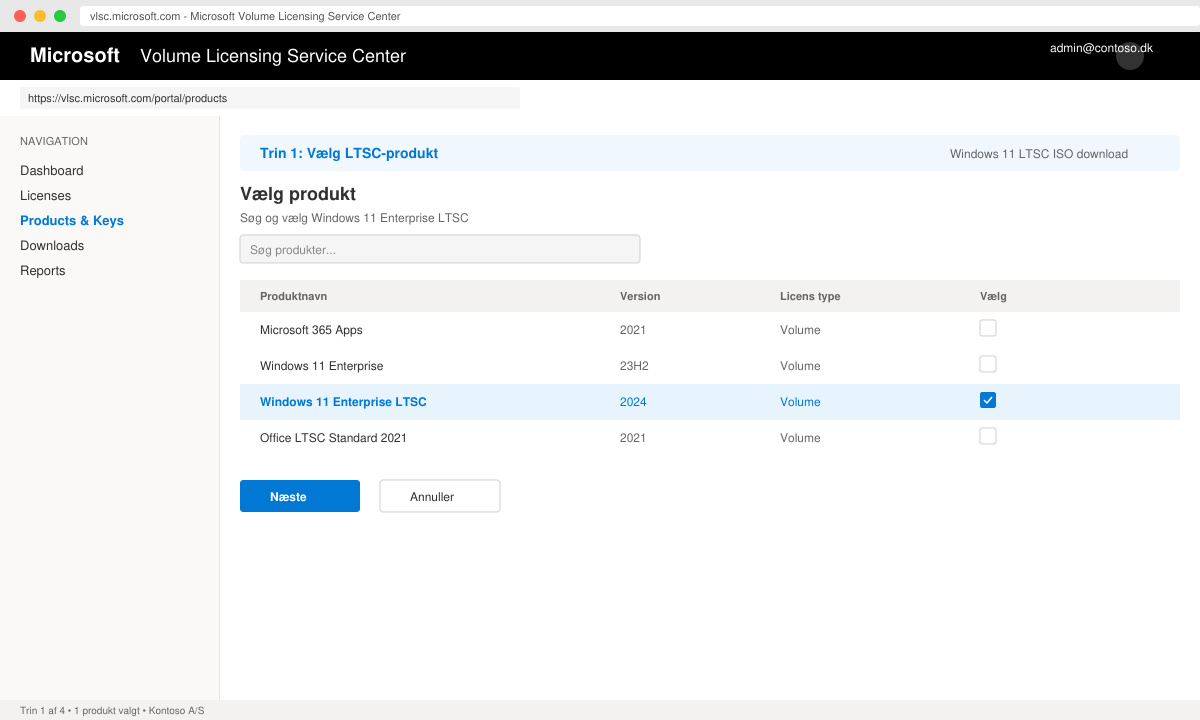Click the user avatar next to admin@contoso.dk
This screenshot has width=1200, height=720.
click(x=1130, y=56)
